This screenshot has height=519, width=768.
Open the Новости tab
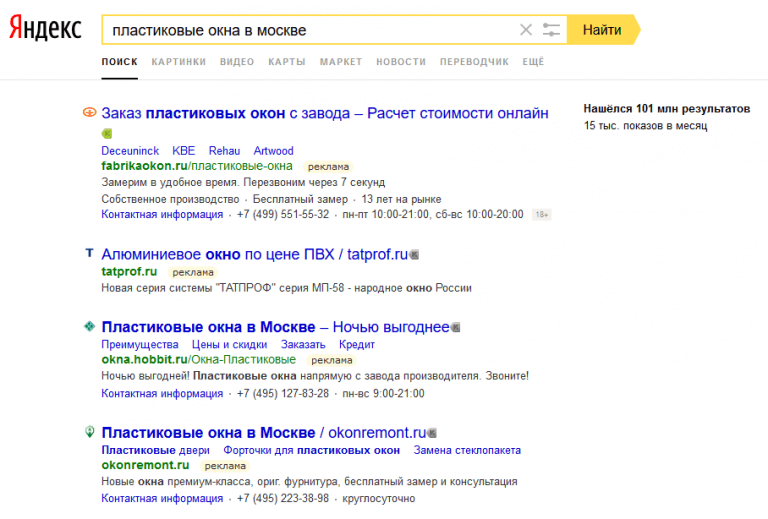click(x=401, y=62)
